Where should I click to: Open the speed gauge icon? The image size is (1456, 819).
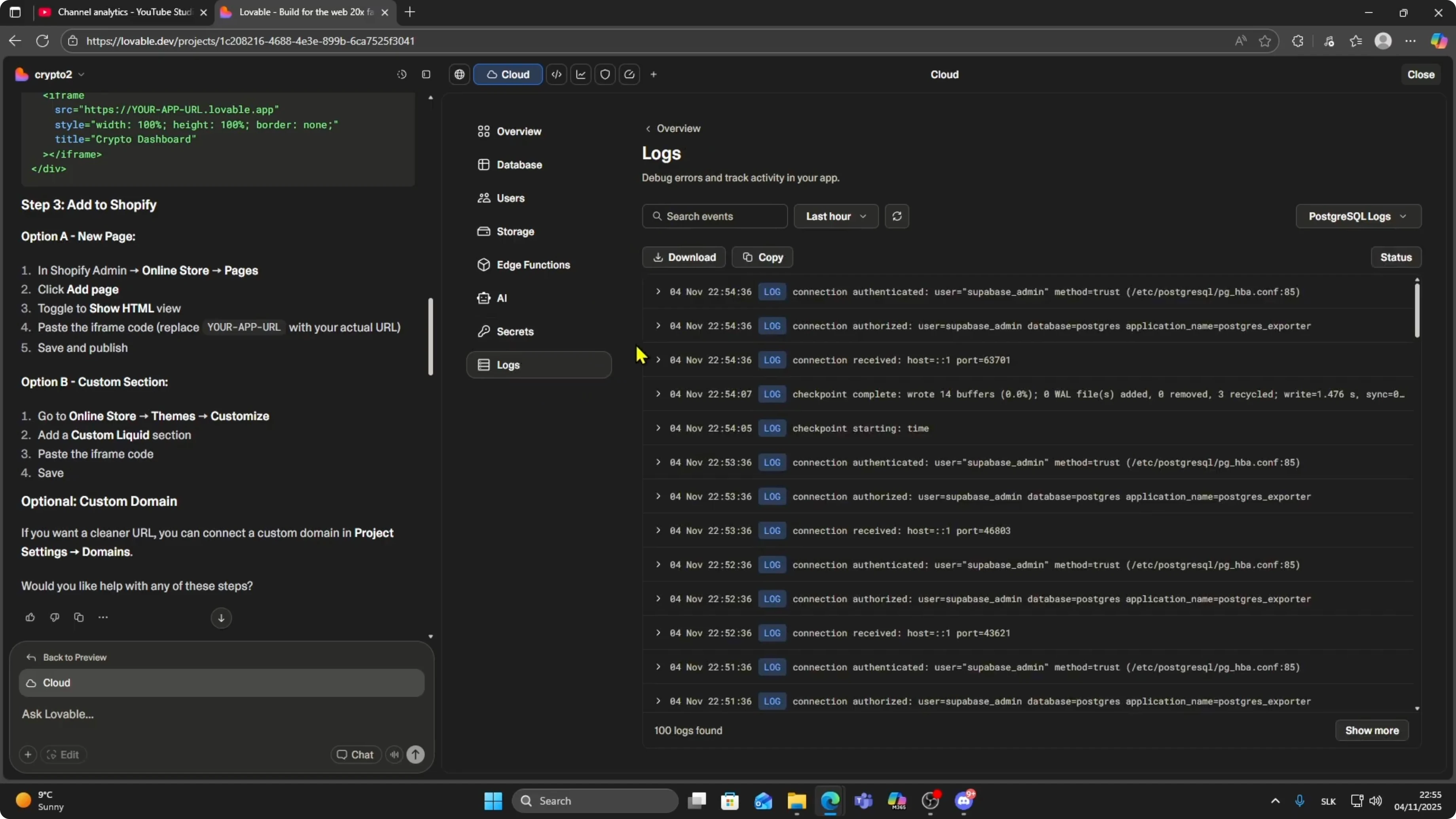click(629, 74)
